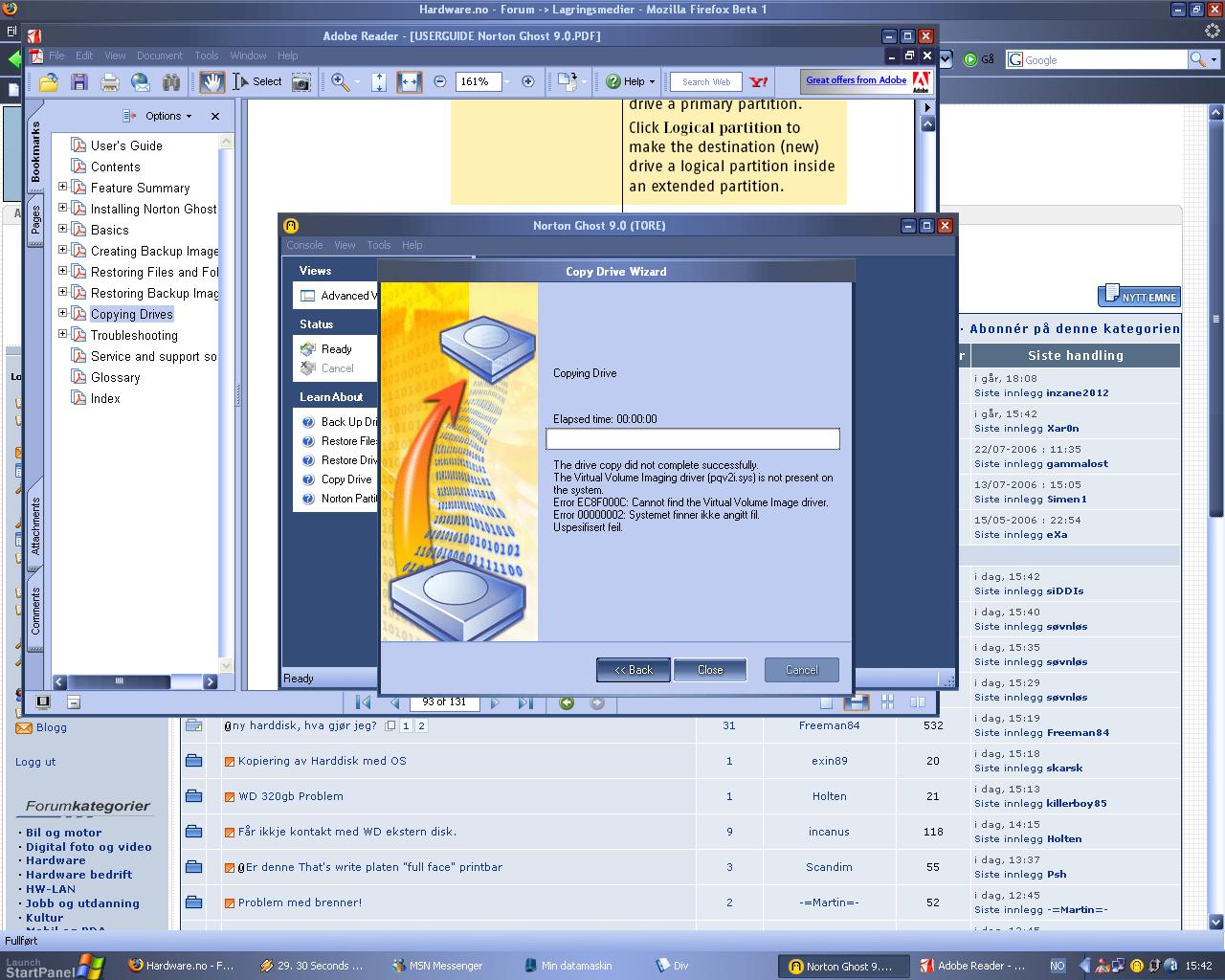The height and width of the screenshot is (980, 1225).
Task: Open the Help dropdown in Reader toolbar
Action: [631, 82]
